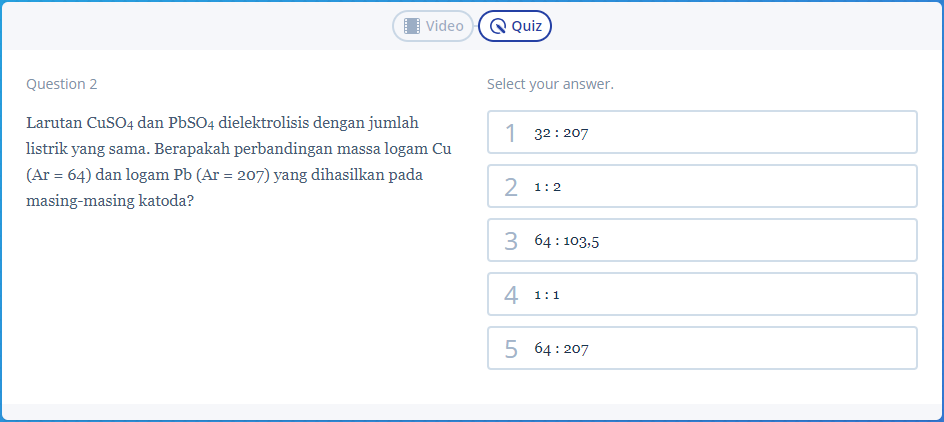
Task: Click the Quiz tab circular icon
Action: 498,26
